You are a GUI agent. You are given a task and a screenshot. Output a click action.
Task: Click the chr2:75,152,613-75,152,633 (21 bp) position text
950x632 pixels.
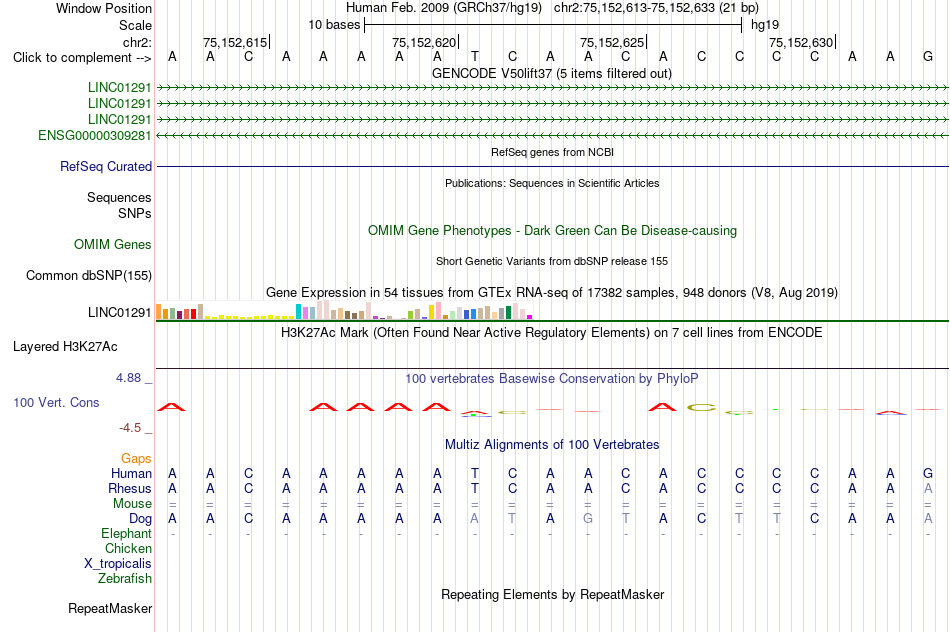[656, 8]
